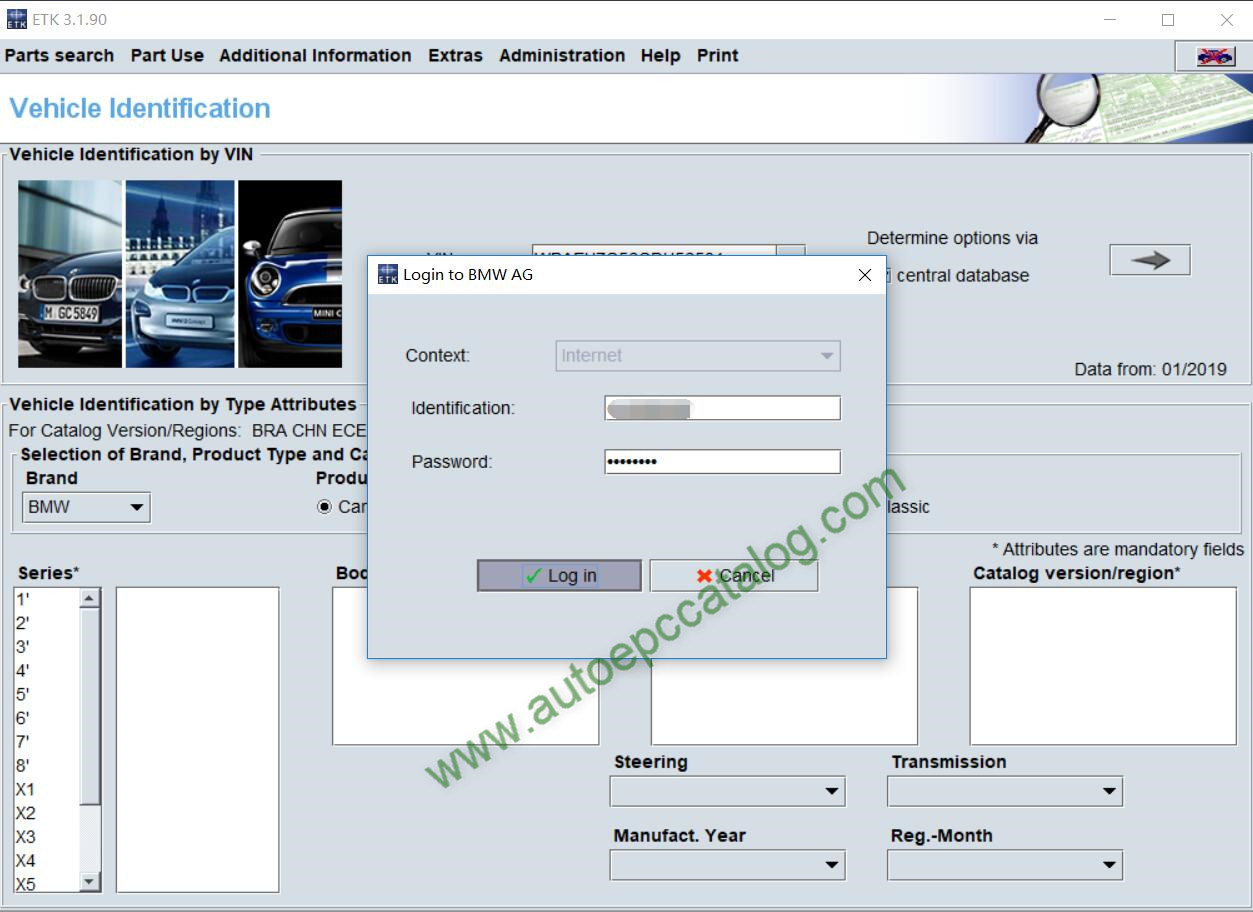Image resolution: width=1253 pixels, height=912 pixels.
Task: Click the model list box beside Series
Action: click(198, 739)
